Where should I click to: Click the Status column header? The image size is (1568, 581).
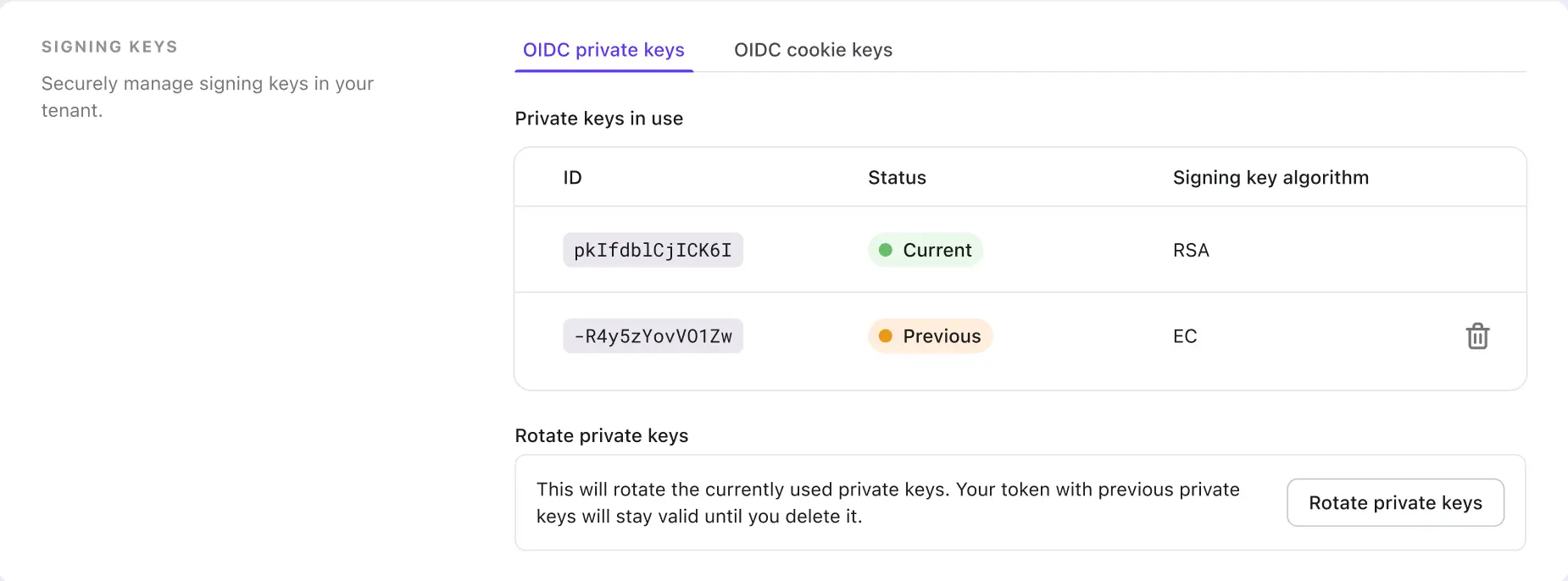pos(897,177)
